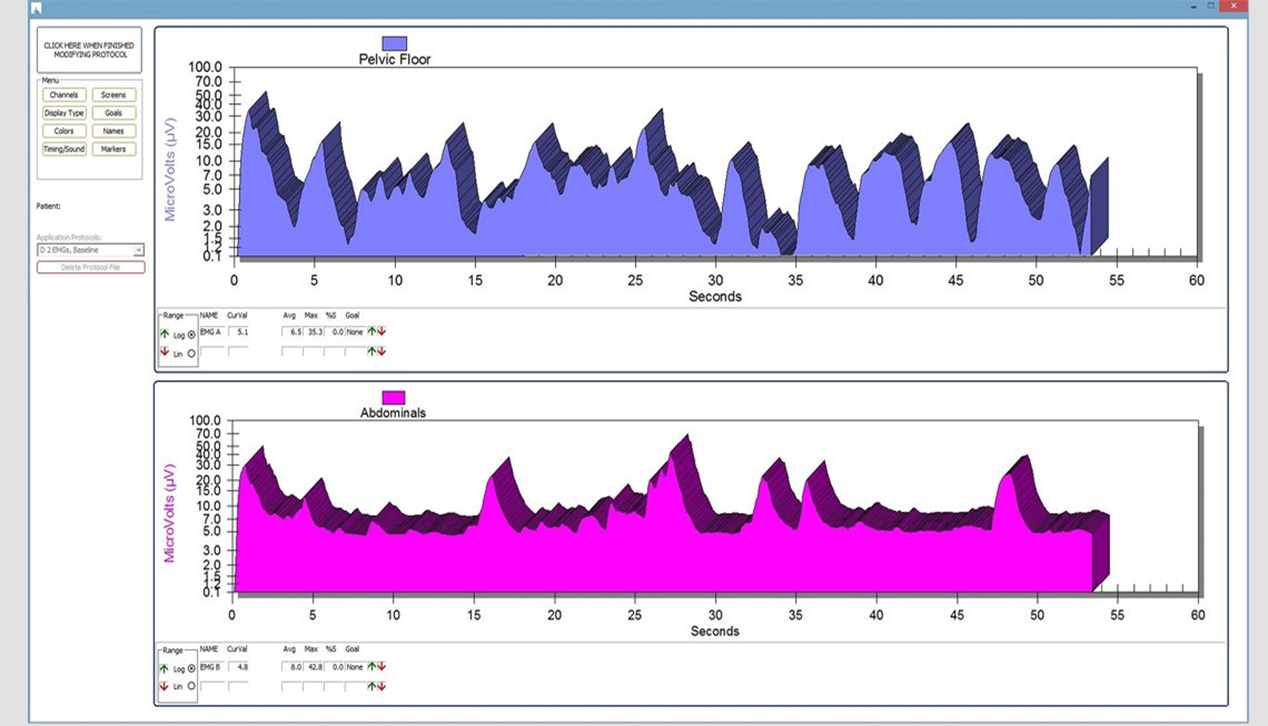Click the green arrow below EMG B's goal arrows
The width and height of the screenshot is (1268, 726).
[372, 685]
